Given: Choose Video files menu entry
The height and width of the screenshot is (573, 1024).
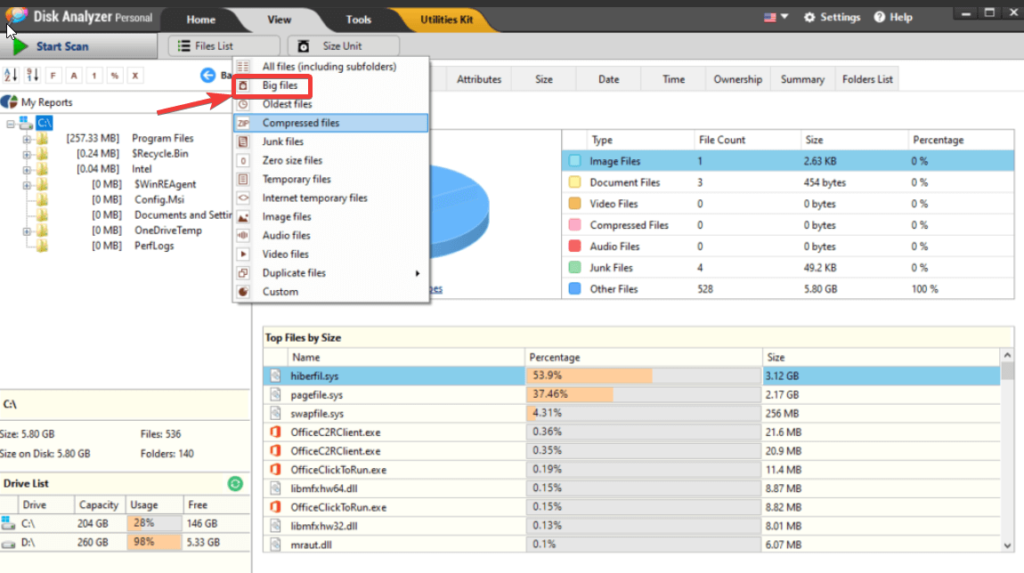Looking at the screenshot, I should click(330, 254).
